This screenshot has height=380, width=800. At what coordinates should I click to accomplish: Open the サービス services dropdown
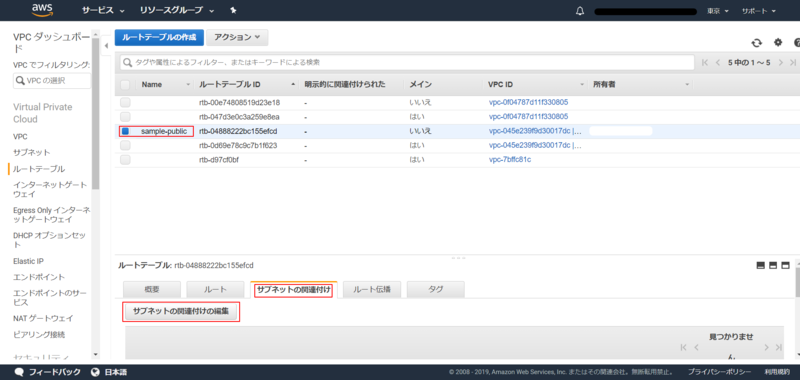point(103,10)
